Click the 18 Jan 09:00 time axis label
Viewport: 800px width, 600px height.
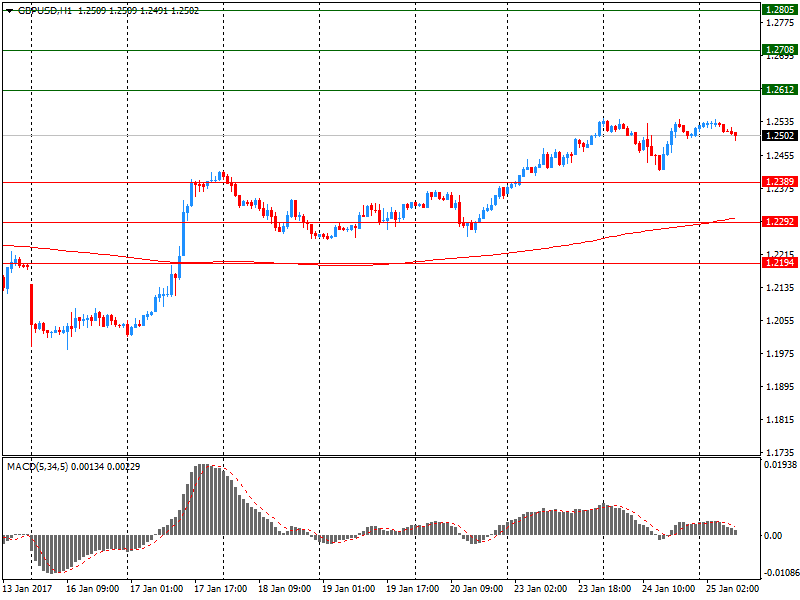pos(285,589)
